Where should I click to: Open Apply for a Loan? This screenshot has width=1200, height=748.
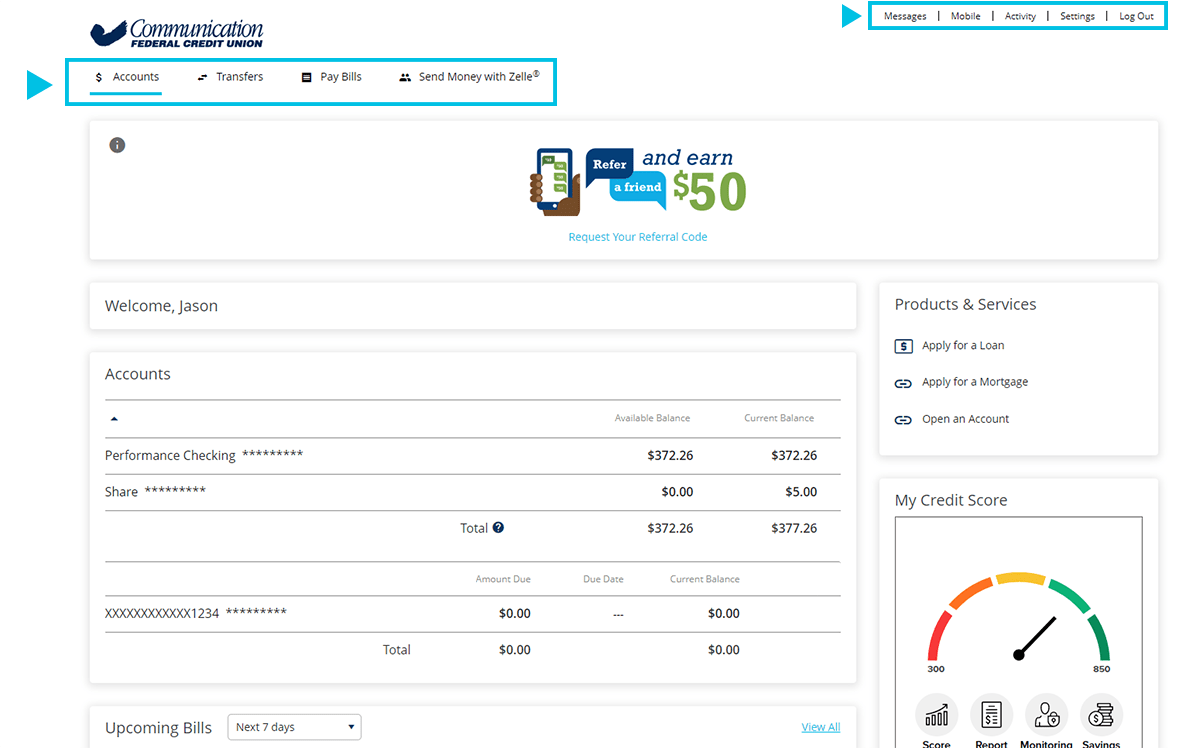962,345
